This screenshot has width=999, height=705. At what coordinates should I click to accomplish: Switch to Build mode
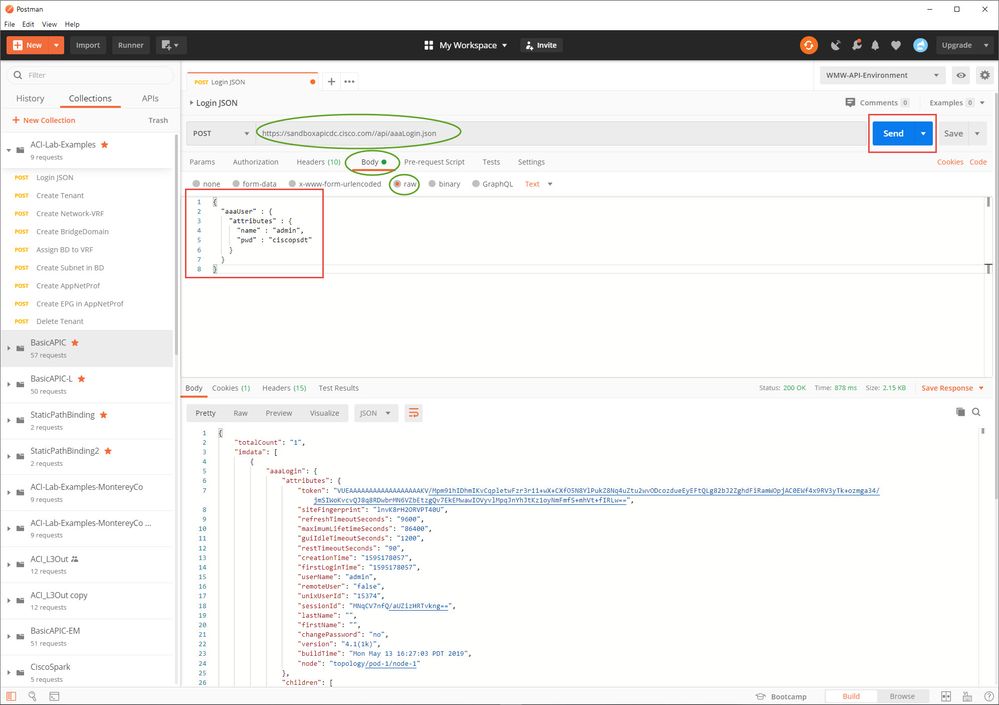pos(851,697)
